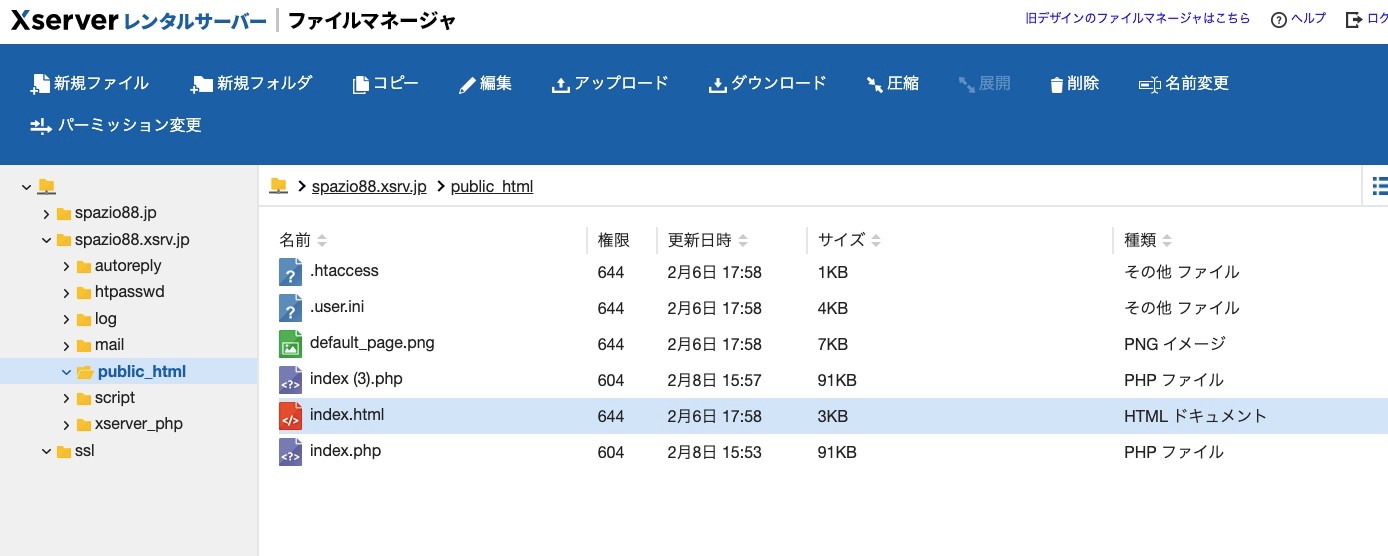Expand the xserver_php folder arrow

pos(66,424)
